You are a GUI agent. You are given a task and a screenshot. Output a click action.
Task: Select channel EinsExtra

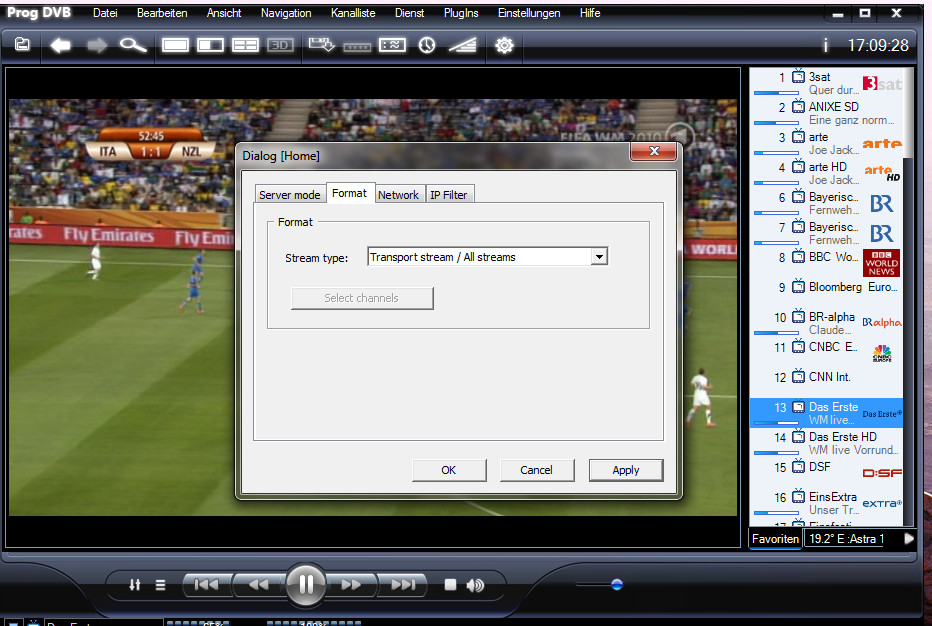point(826,503)
